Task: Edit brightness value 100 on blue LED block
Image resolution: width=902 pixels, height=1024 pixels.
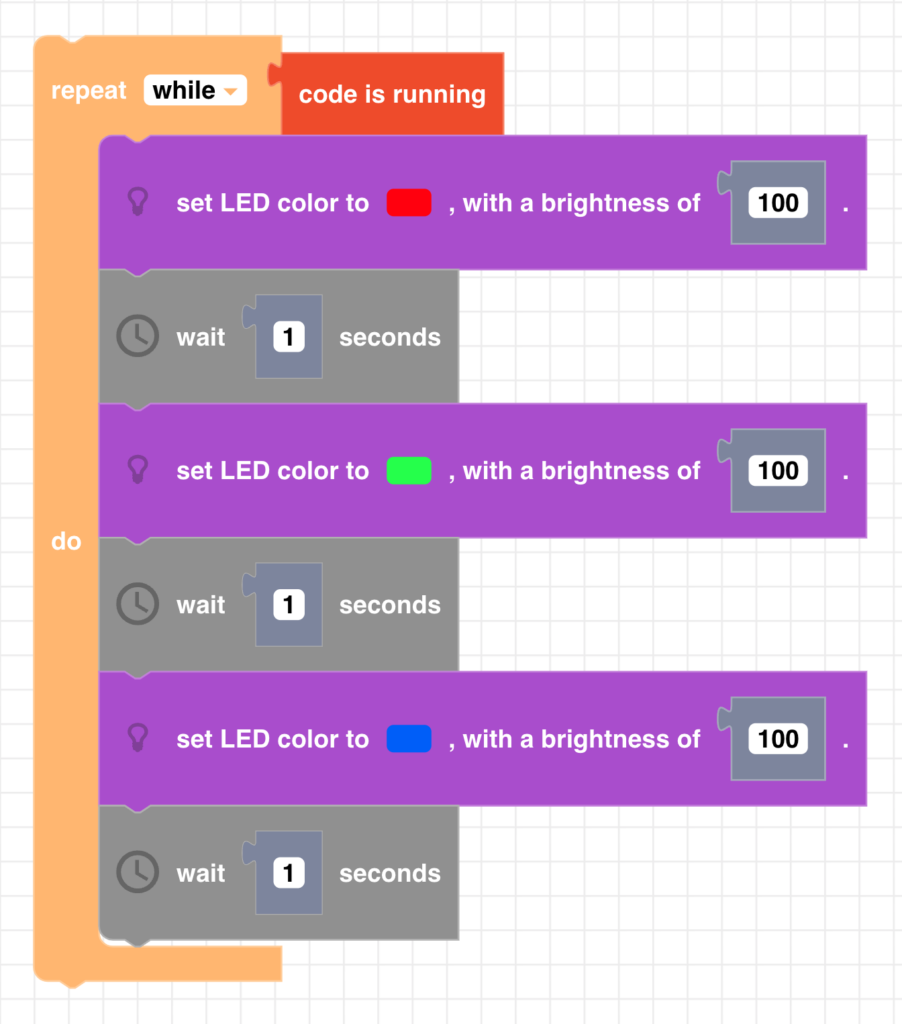Action: pos(778,739)
